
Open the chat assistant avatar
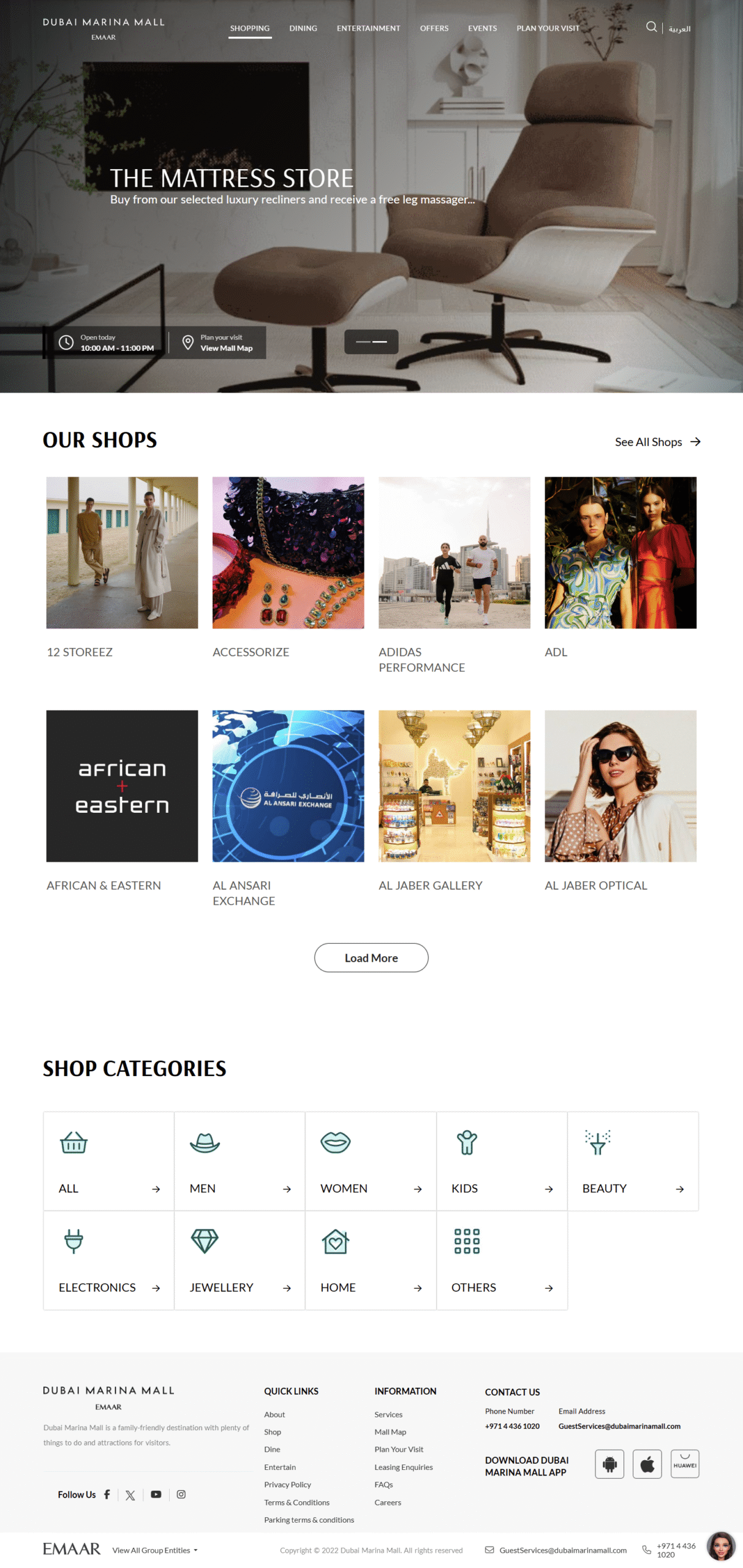720,1545
